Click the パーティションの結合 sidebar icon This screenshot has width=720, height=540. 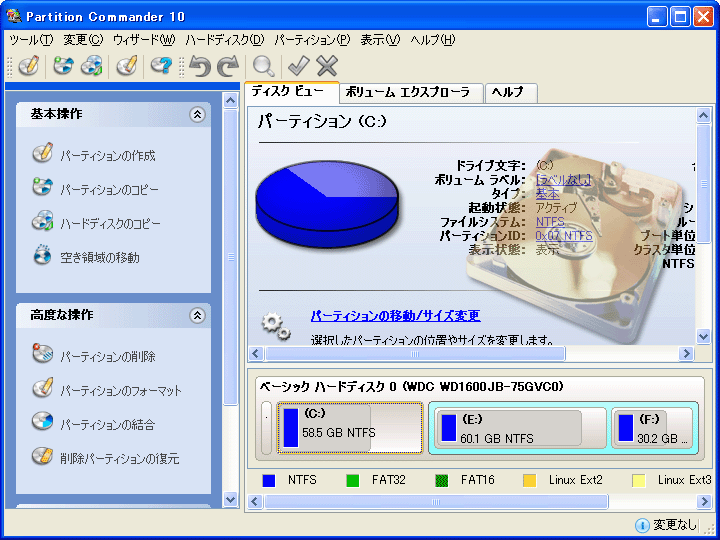coord(42,422)
